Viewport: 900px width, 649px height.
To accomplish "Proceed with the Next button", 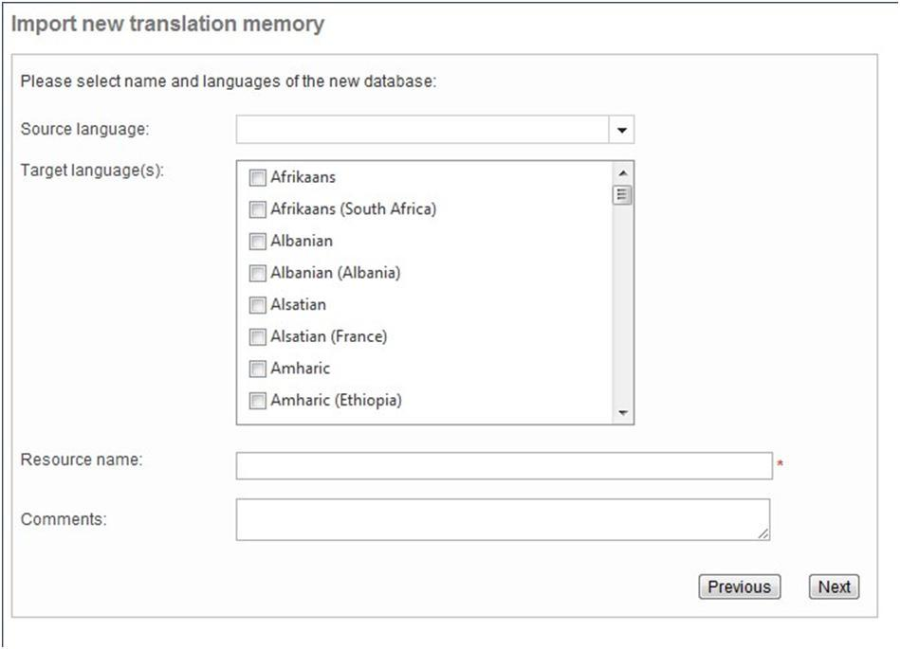I will coord(834,587).
